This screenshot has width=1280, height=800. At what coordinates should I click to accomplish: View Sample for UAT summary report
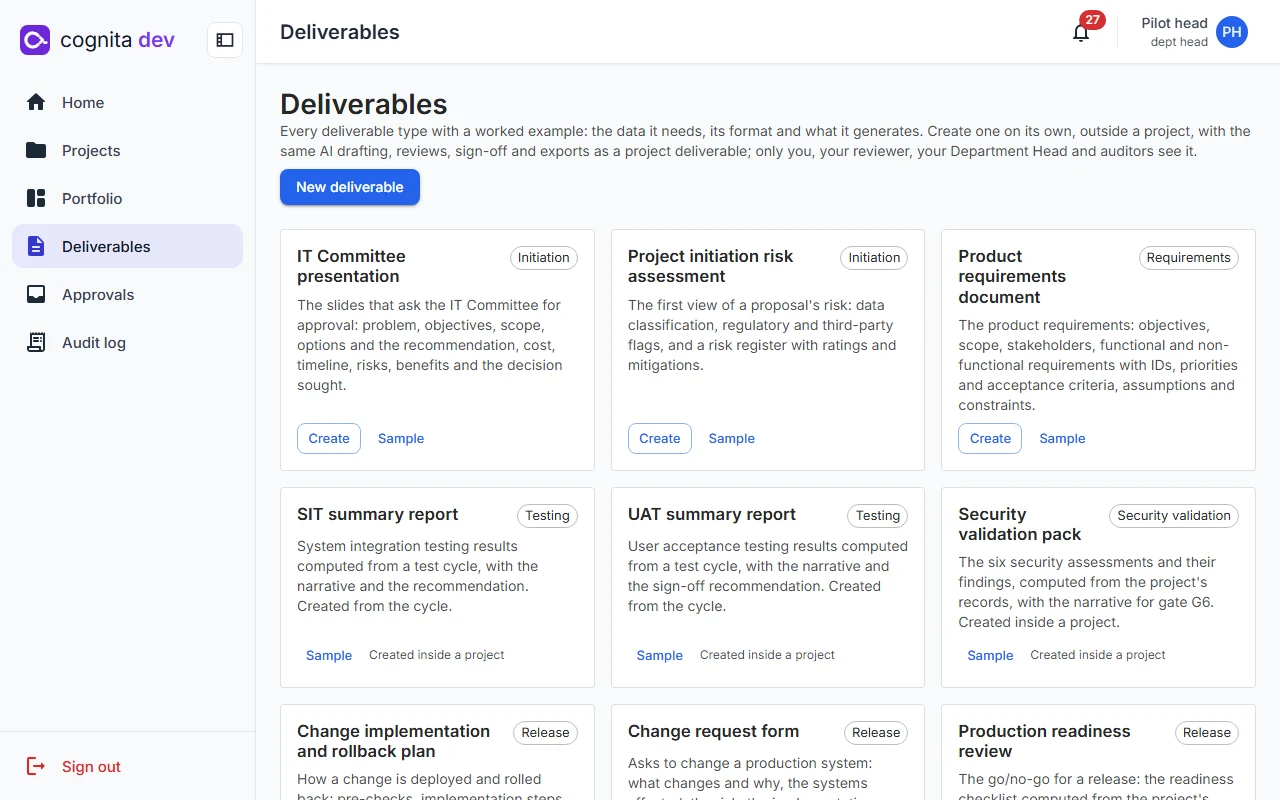pyautogui.click(x=660, y=655)
